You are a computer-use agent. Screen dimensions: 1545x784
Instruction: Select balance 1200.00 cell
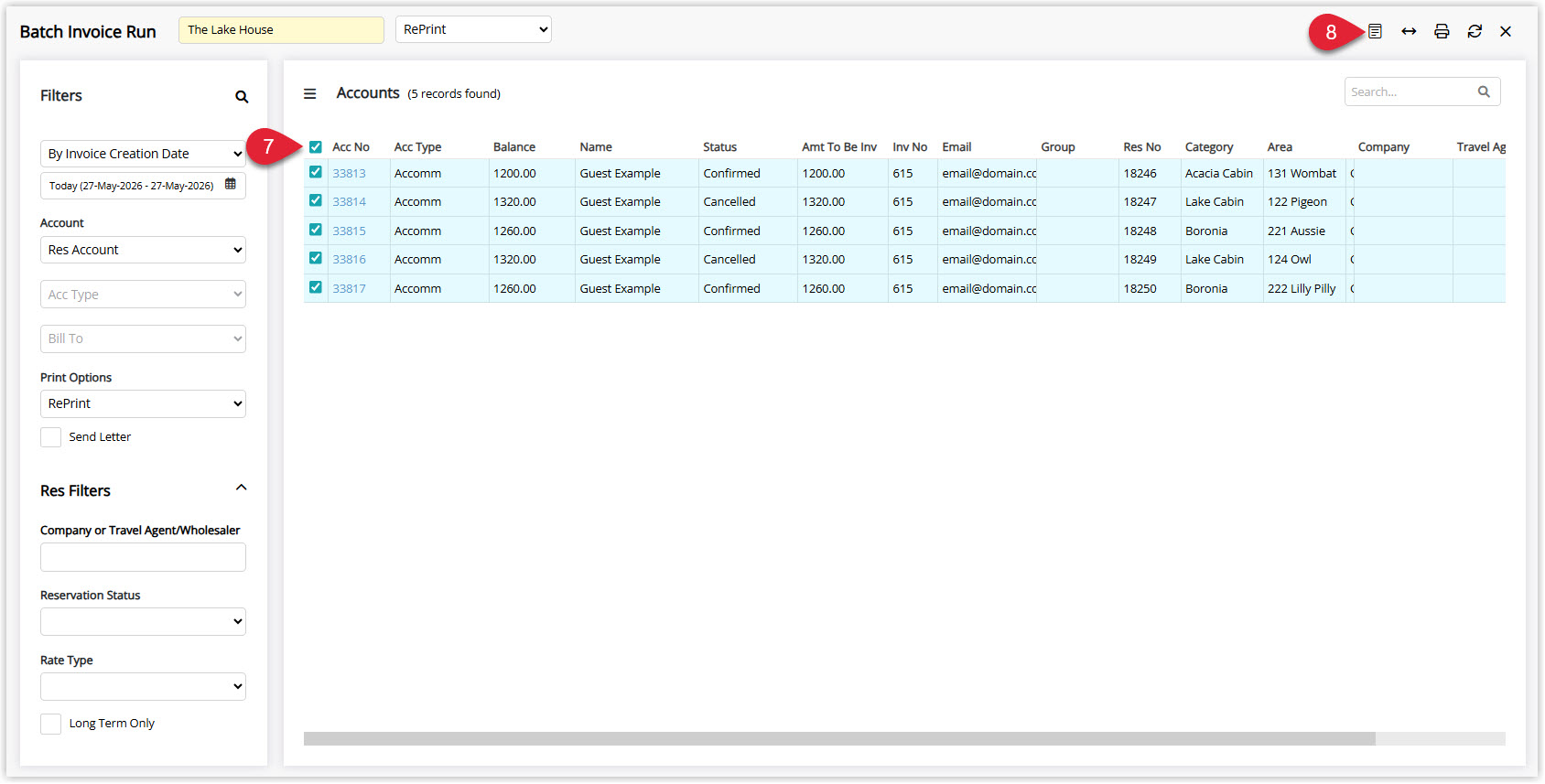(532, 173)
